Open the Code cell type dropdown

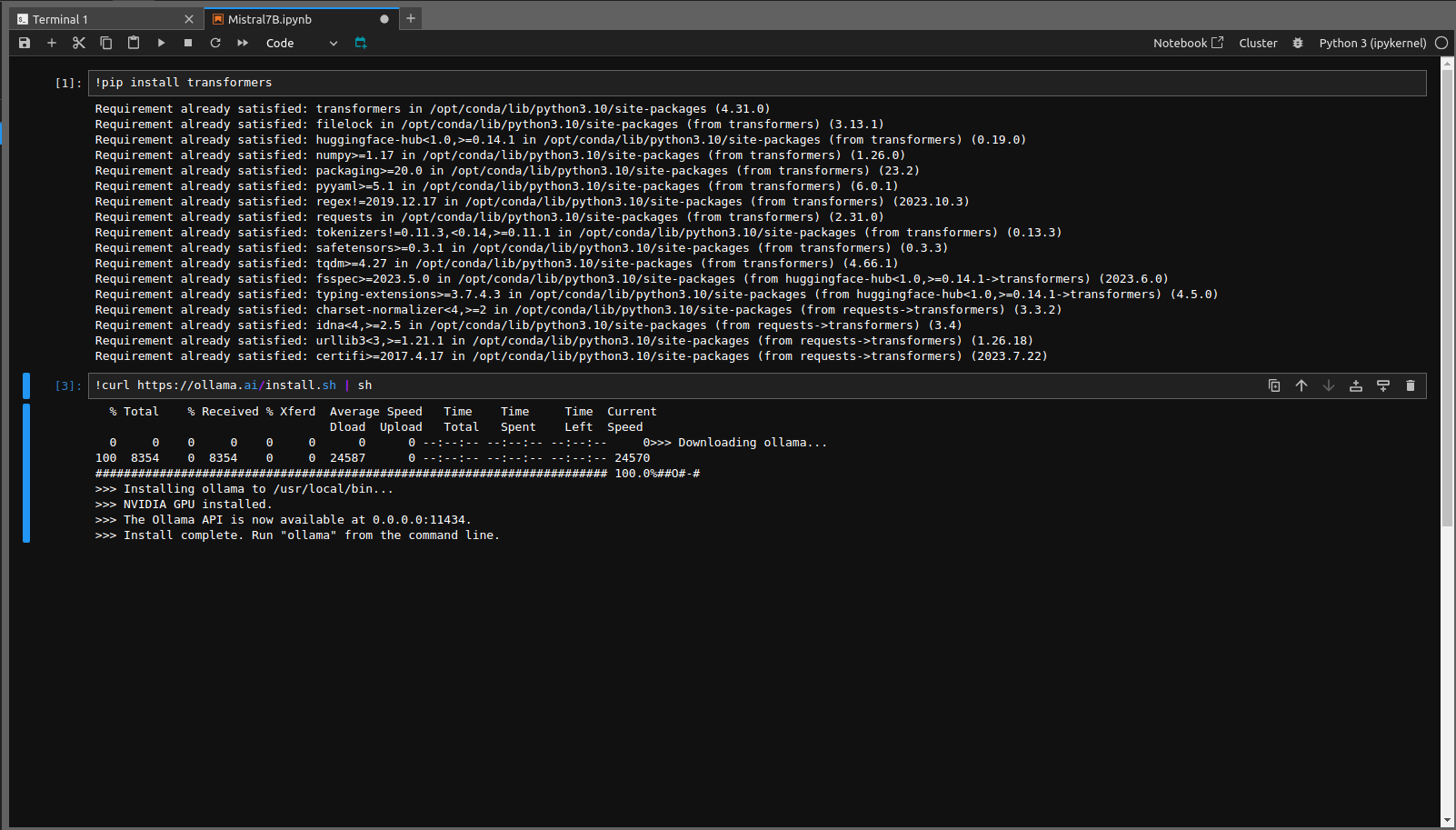(x=301, y=43)
